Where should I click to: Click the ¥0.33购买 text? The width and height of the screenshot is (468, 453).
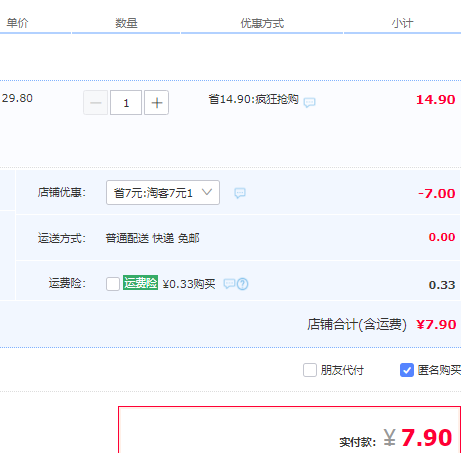189,284
